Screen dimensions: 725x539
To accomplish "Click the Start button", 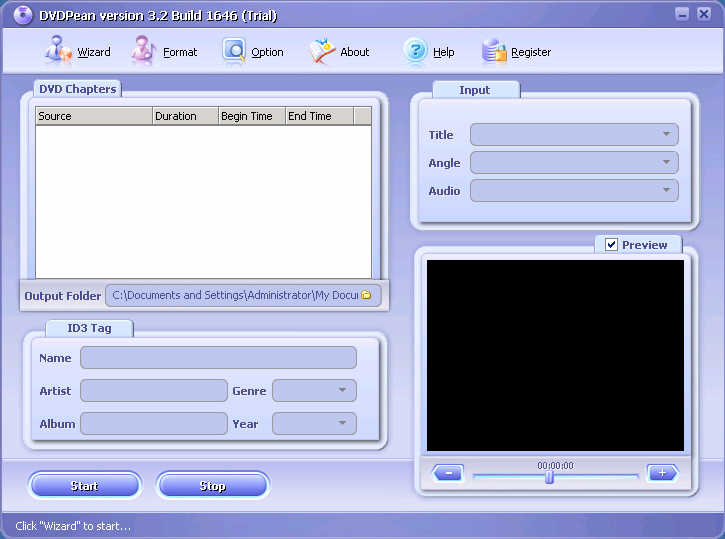I will coord(85,485).
